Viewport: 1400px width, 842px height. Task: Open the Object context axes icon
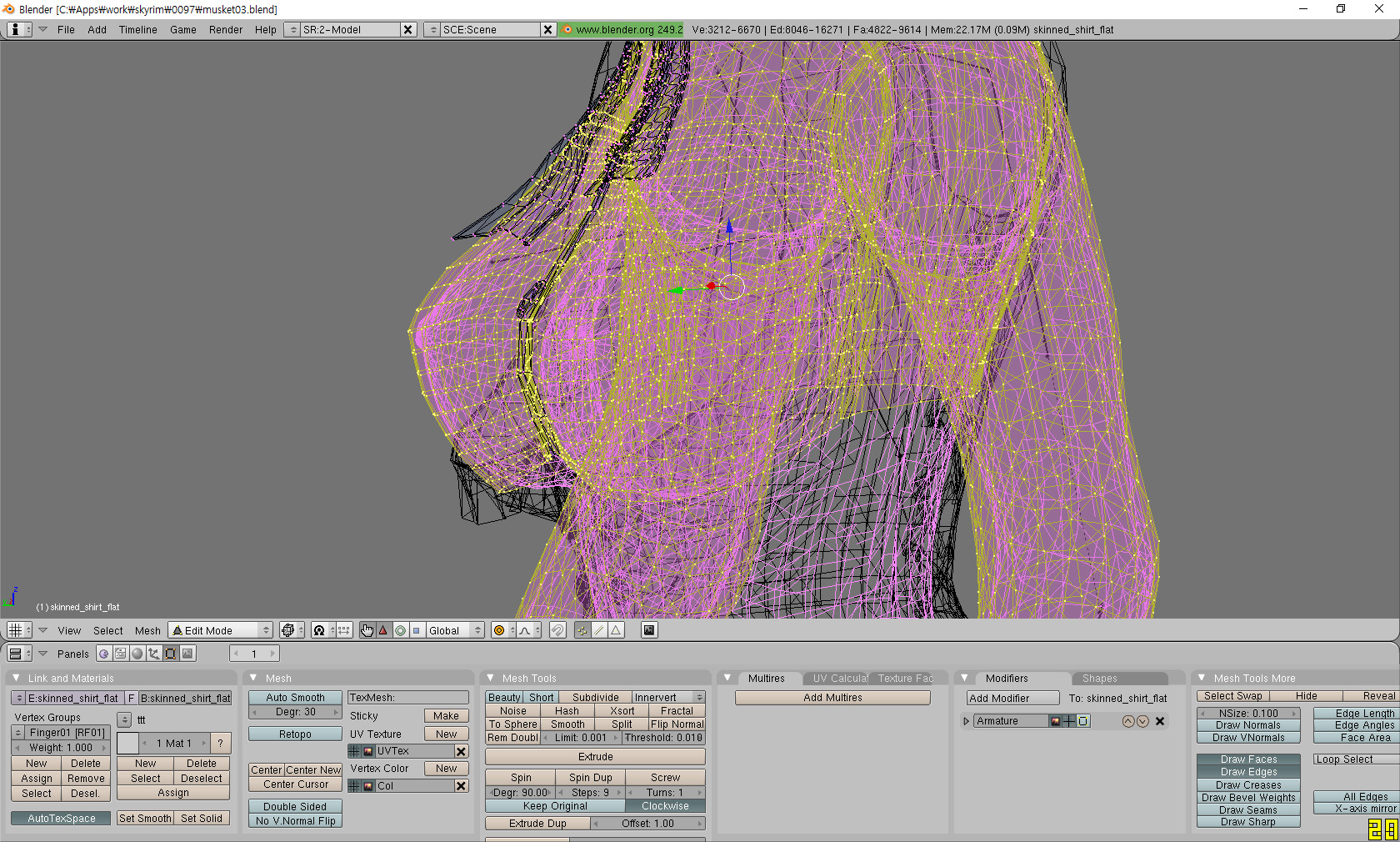154,654
